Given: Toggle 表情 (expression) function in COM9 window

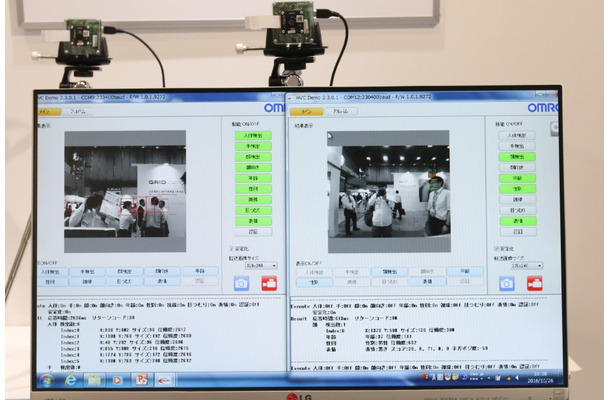Looking at the screenshot, I should pyautogui.click(x=253, y=221).
